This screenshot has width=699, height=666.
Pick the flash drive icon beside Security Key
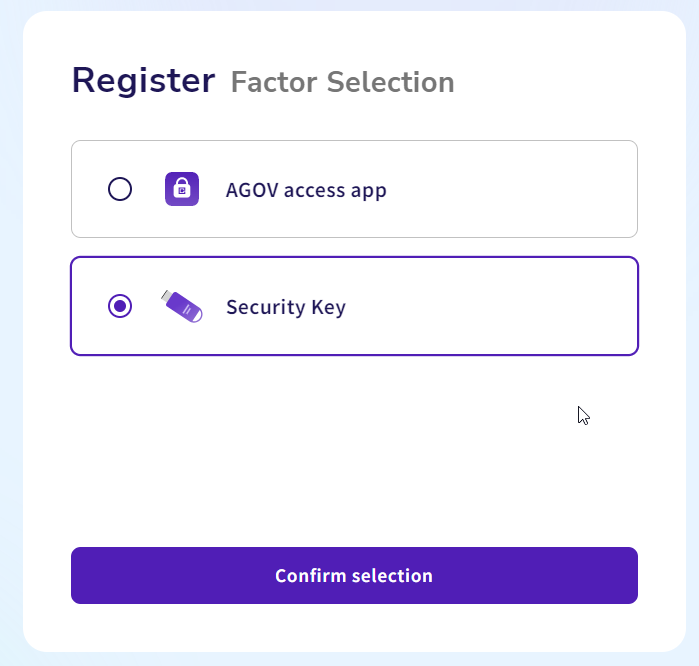click(x=182, y=306)
